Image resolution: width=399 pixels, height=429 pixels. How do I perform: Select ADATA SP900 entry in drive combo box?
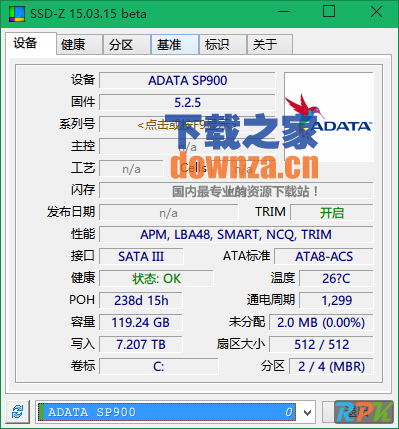[x=167, y=412]
